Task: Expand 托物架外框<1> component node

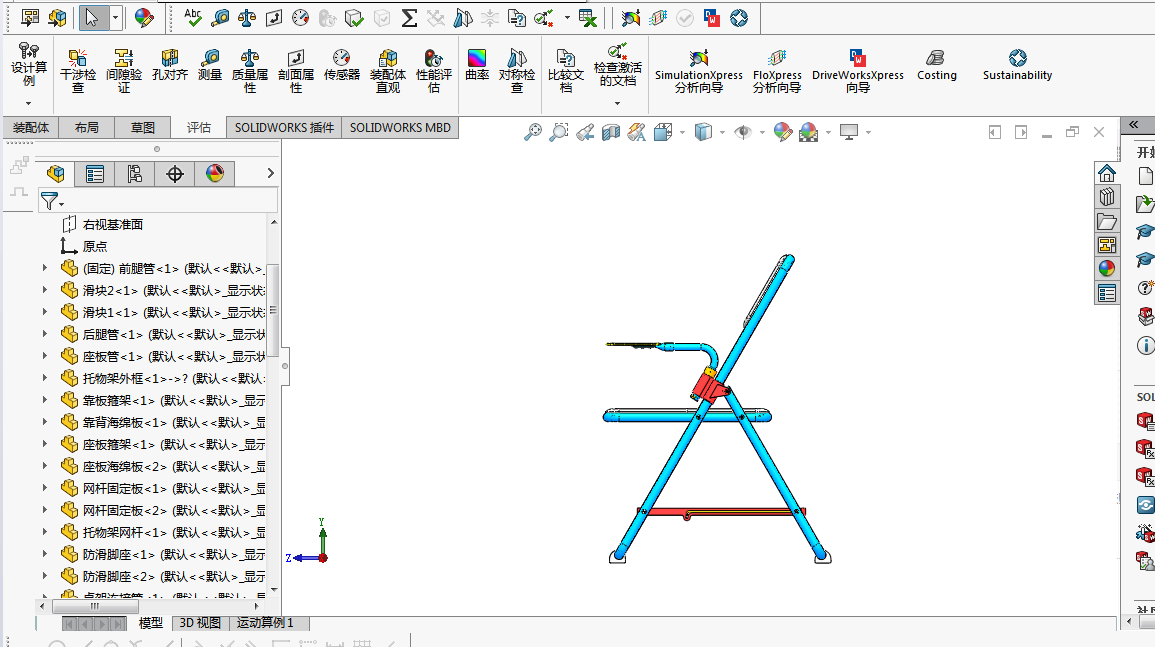Action: coord(45,378)
